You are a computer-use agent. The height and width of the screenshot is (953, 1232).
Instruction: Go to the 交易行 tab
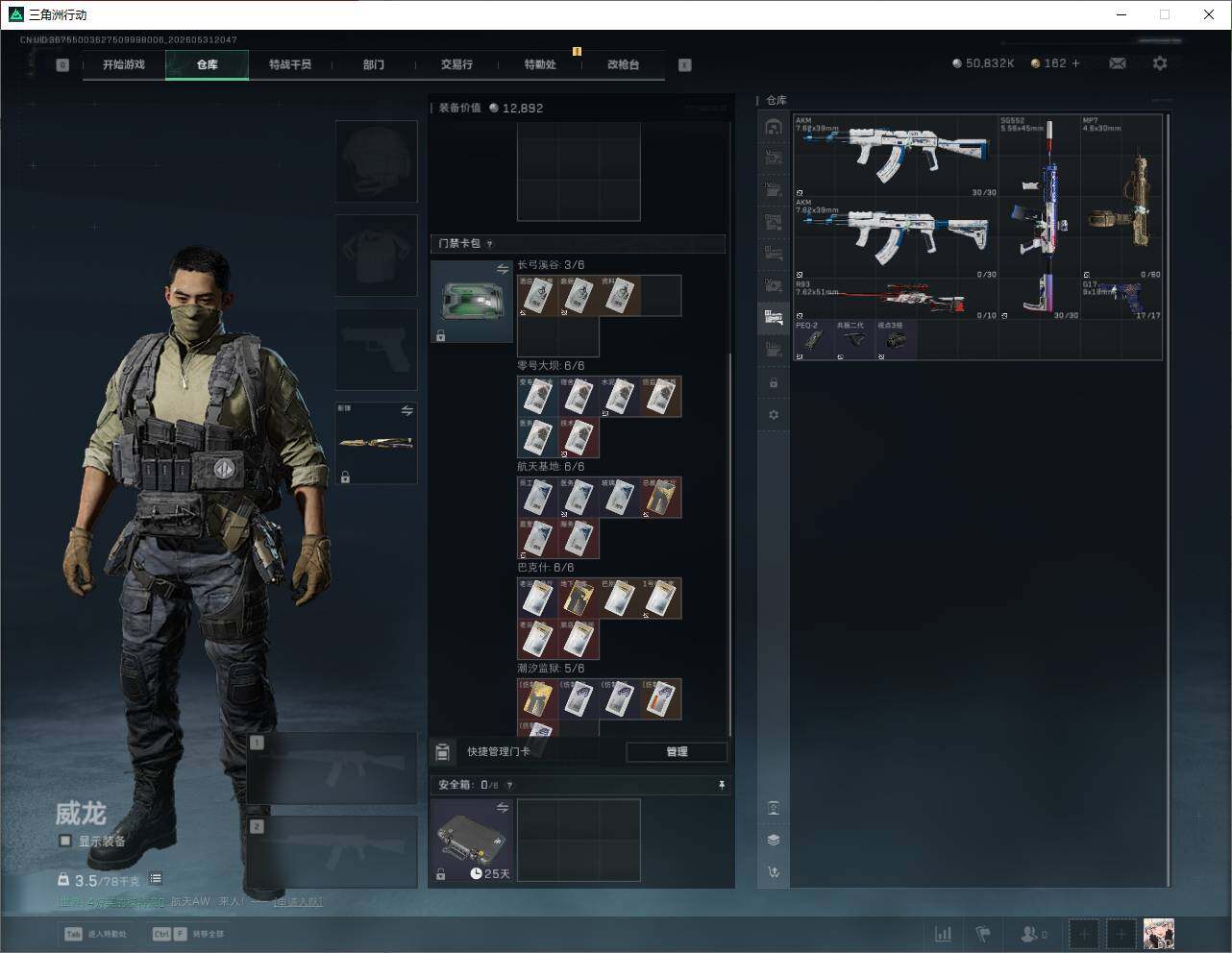[456, 64]
